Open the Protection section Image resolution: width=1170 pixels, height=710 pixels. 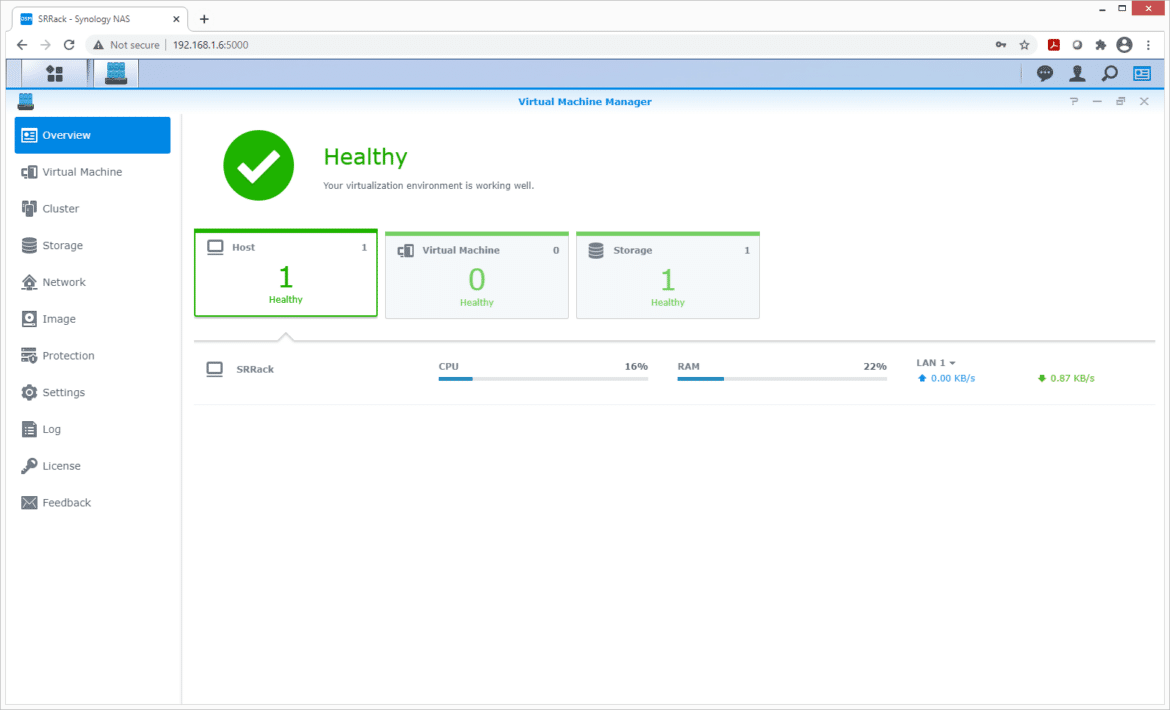point(93,356)
